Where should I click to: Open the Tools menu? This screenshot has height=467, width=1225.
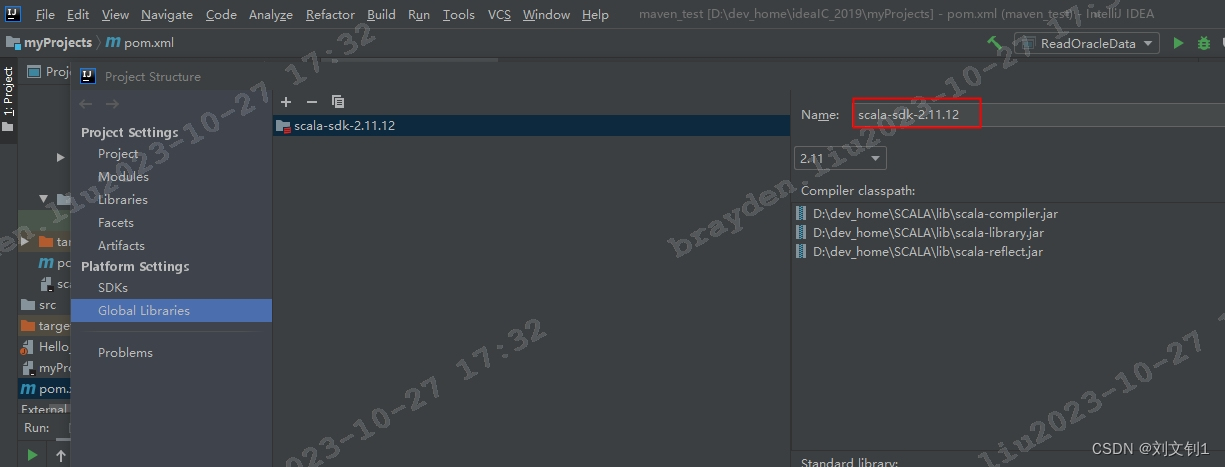coord(458,15)
